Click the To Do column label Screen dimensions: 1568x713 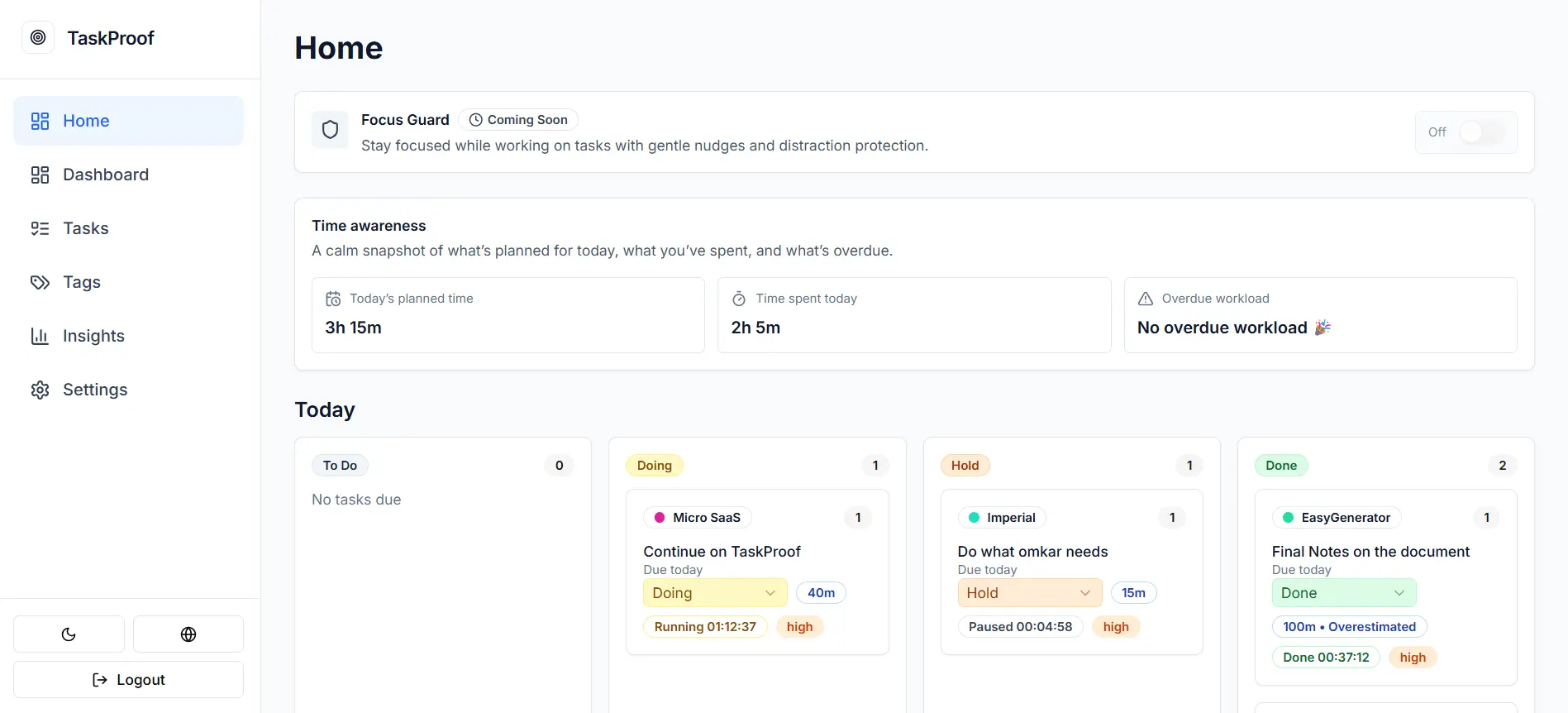pyautogui.click(x=340, y=466)
